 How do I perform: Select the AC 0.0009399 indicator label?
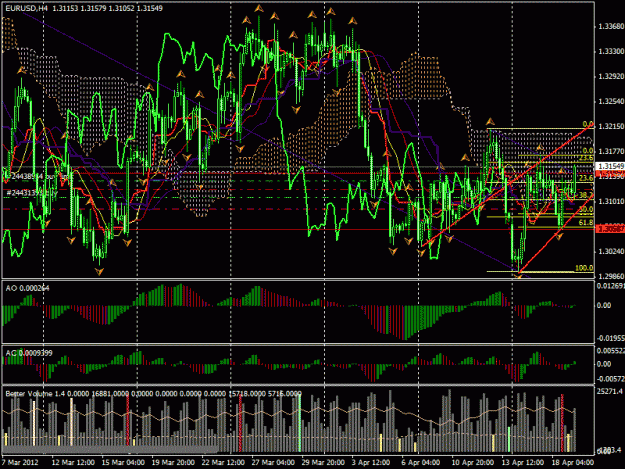pos(29,353)
